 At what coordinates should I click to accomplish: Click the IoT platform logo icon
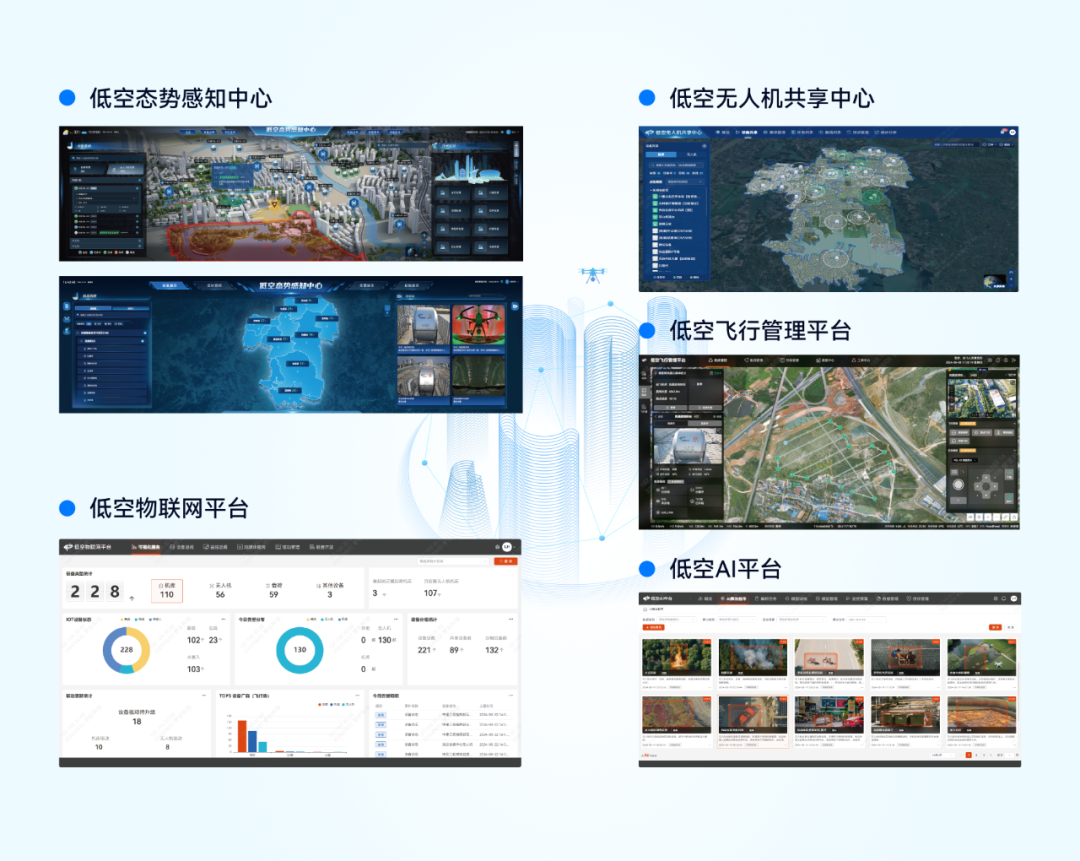[x=69, y=547]
